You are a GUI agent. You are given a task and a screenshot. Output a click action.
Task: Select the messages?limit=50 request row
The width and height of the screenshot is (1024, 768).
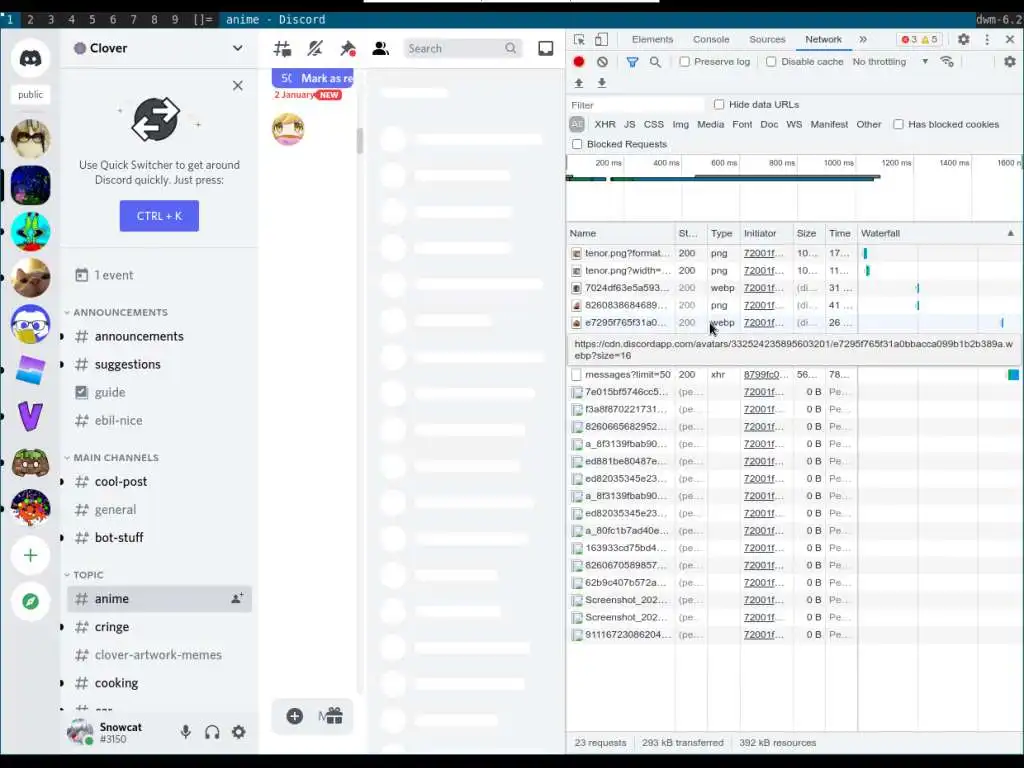[x=794, y=374]
